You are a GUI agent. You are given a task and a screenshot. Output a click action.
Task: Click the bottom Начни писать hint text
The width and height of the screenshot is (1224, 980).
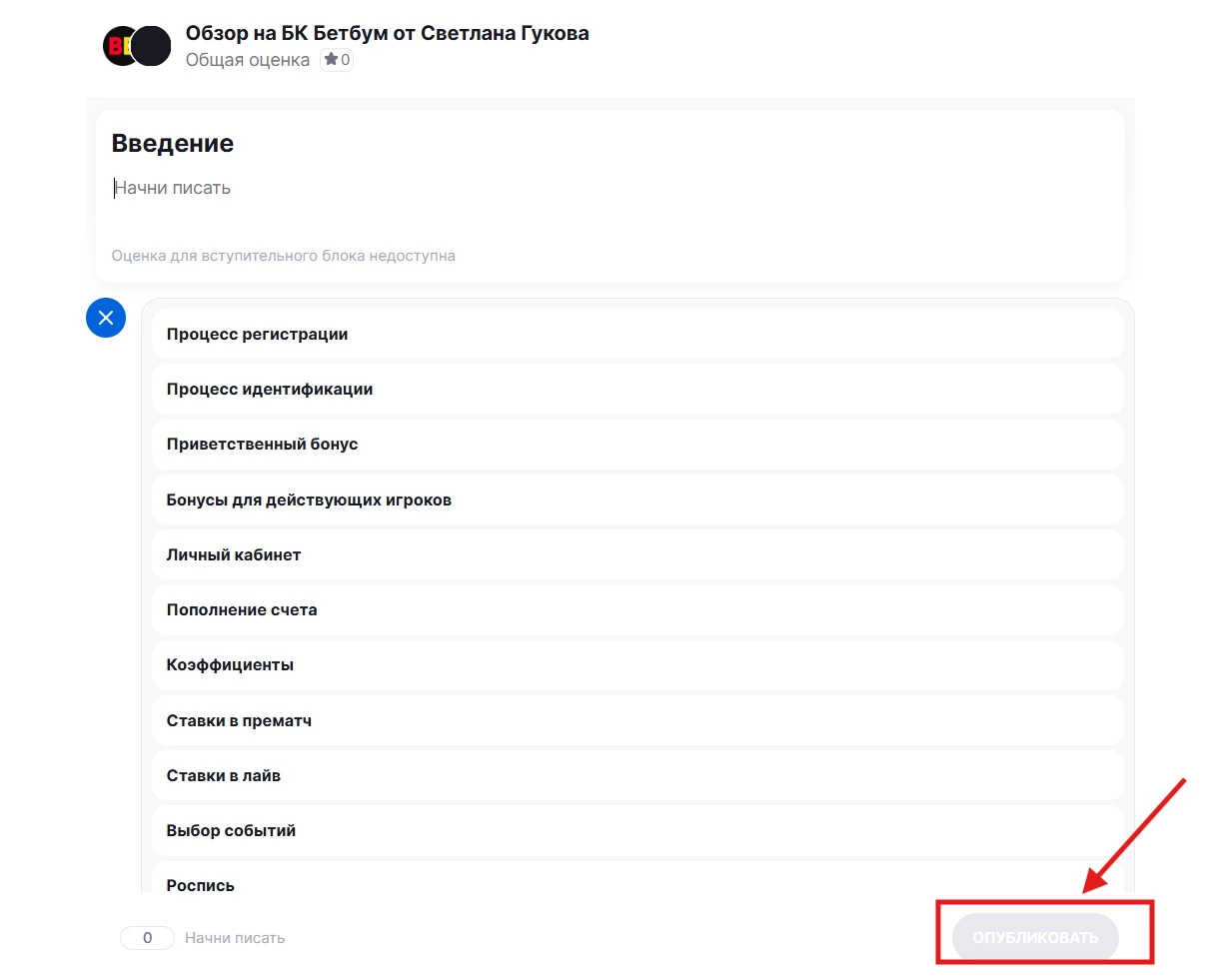pyautogui.click(x=235, y=938)
